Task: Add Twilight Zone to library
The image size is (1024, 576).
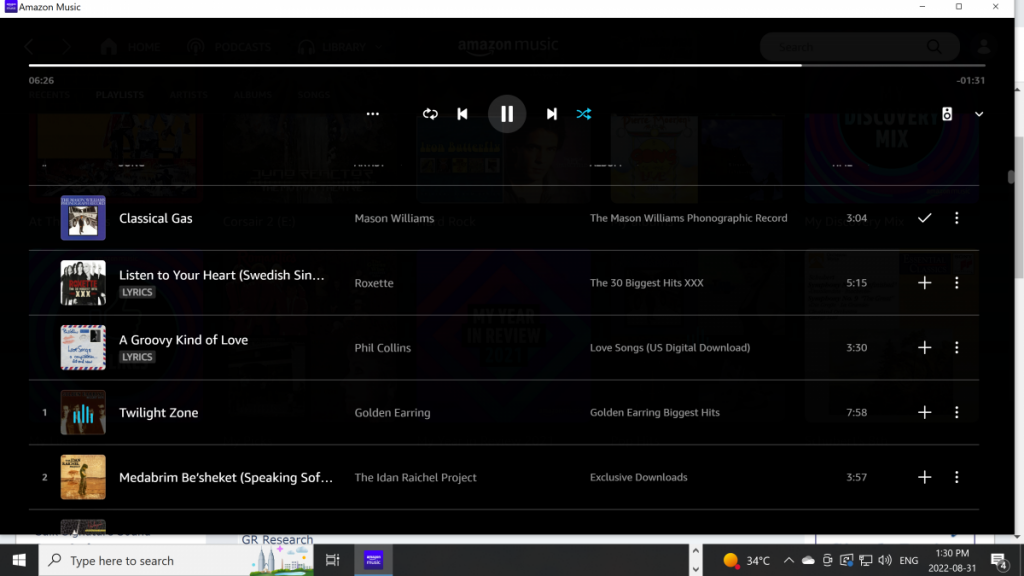Action: (924, 412)
